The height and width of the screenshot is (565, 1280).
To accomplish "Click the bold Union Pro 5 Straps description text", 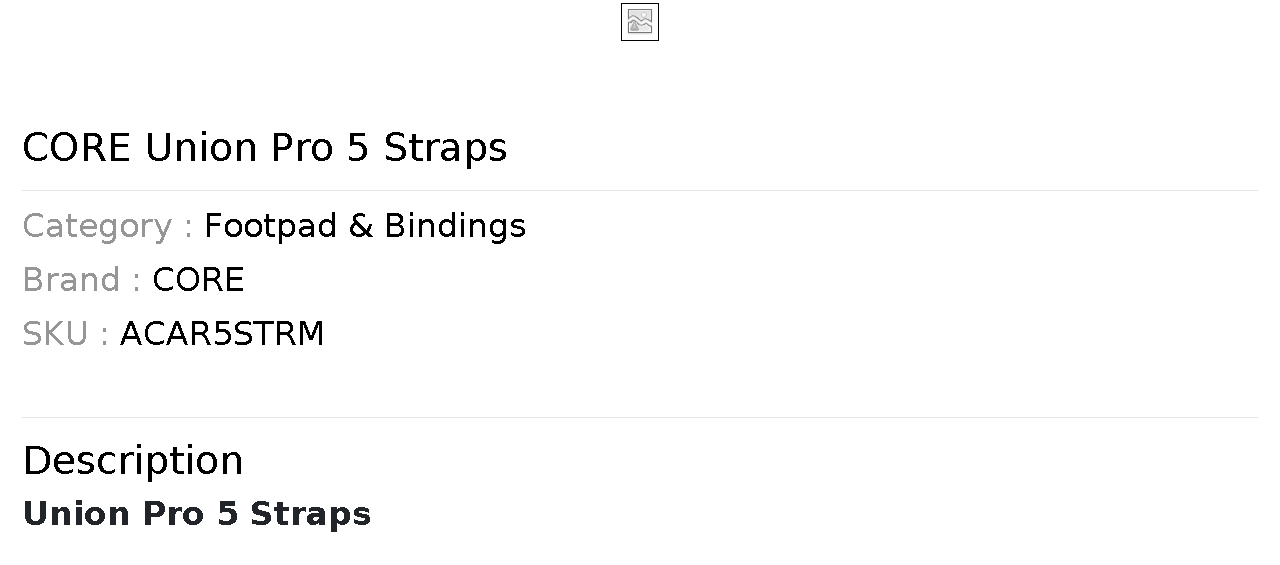I will 197,514.
